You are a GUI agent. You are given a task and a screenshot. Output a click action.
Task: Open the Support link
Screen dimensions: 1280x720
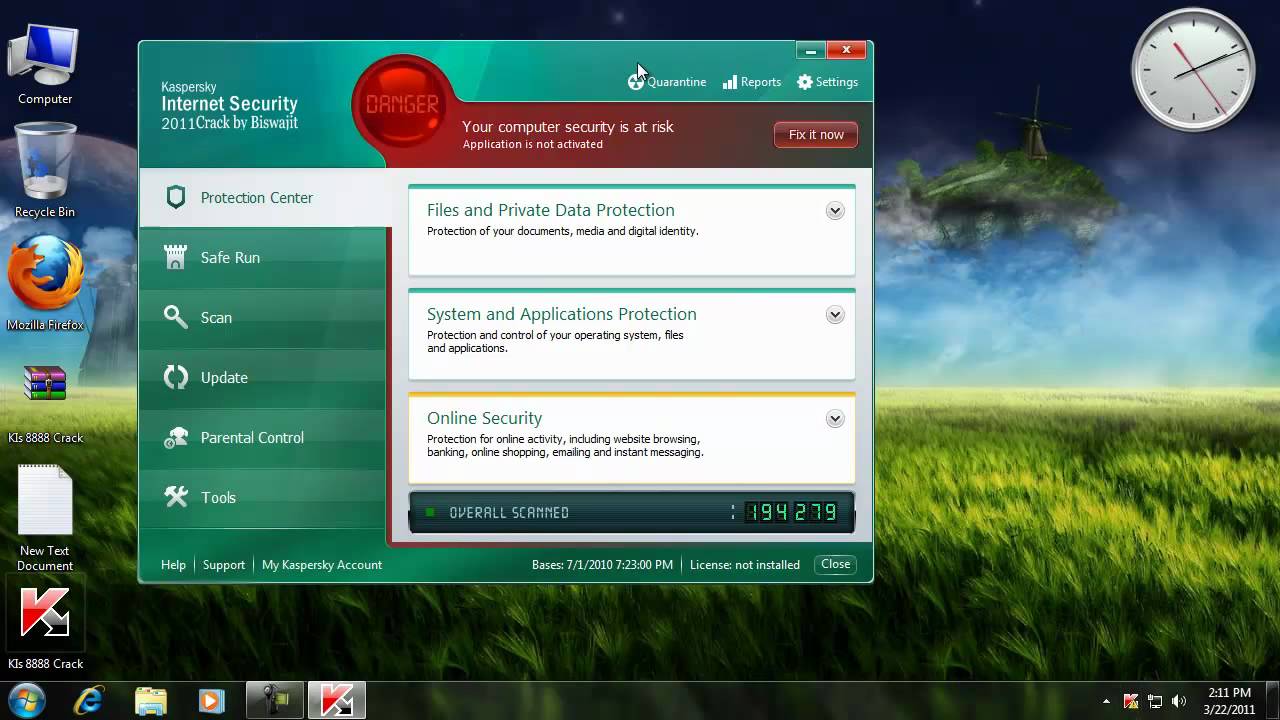[224, 565]
